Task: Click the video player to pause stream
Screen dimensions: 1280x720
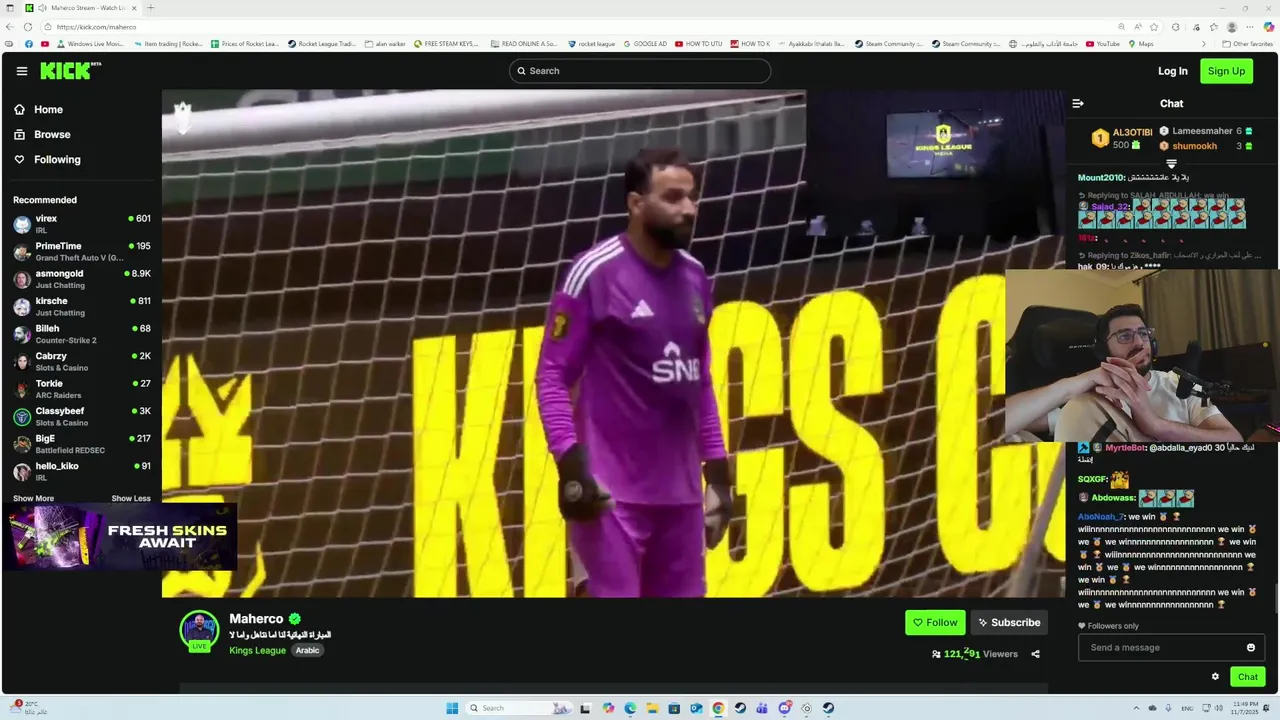Action: (x=613, y=344)
